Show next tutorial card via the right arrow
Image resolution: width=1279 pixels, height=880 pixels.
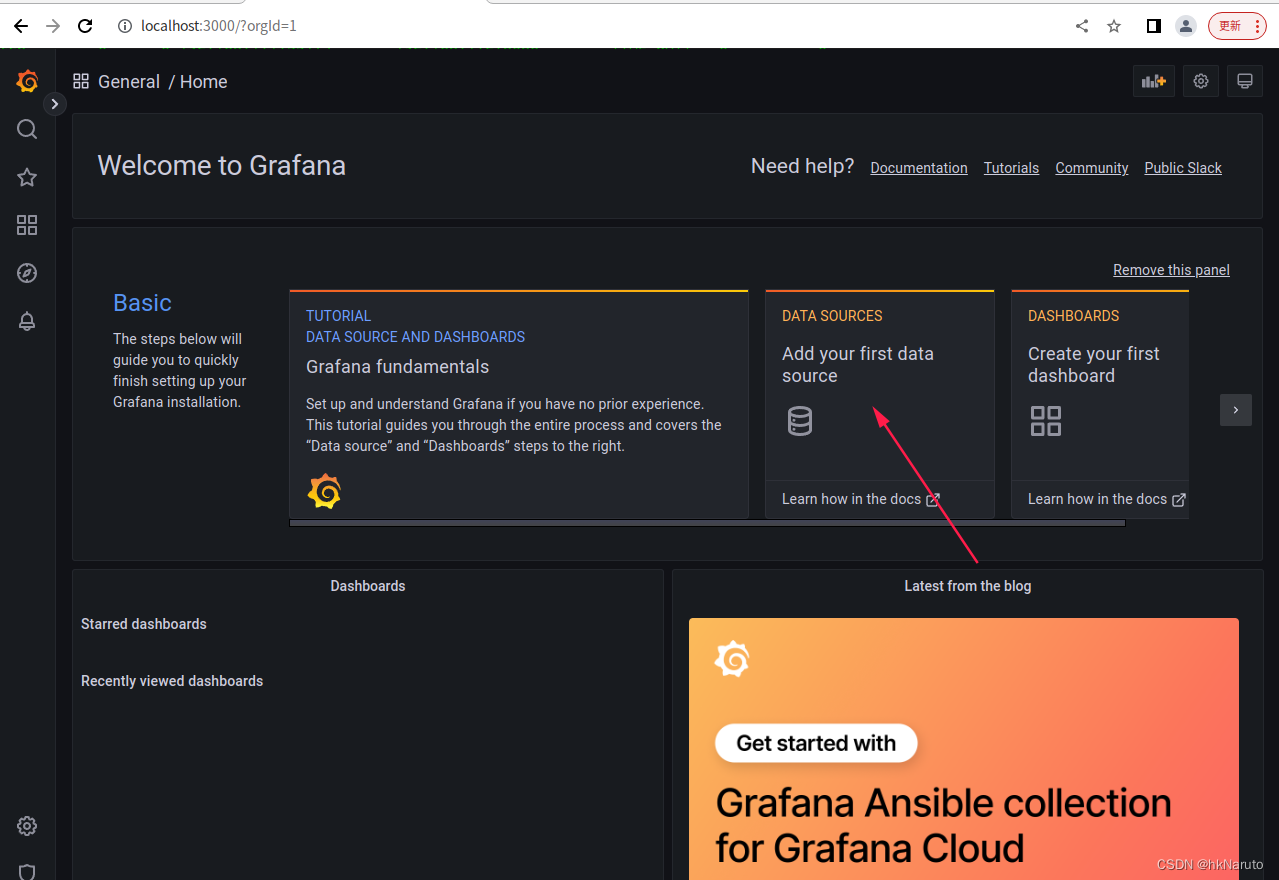[x=1235, y=410]
